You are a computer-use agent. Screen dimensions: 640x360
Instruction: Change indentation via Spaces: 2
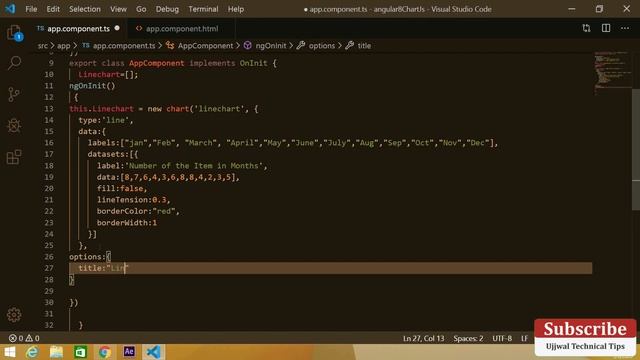coord(468,338)
